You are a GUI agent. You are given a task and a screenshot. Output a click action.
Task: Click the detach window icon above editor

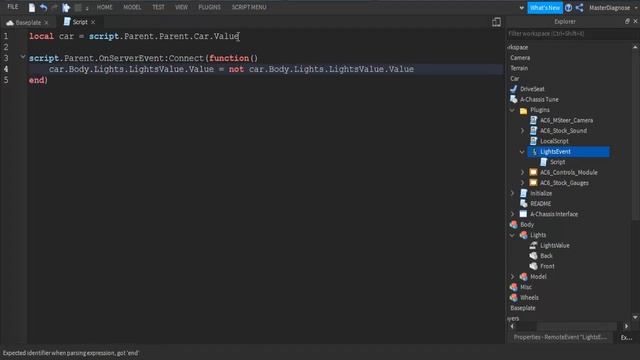click(496, 22)
